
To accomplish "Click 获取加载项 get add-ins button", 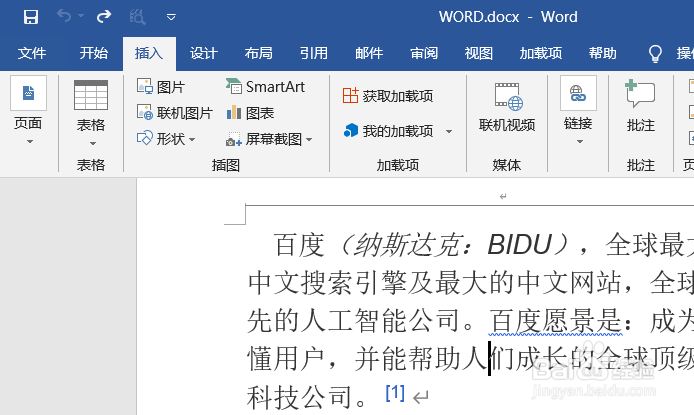I will 388,96.
